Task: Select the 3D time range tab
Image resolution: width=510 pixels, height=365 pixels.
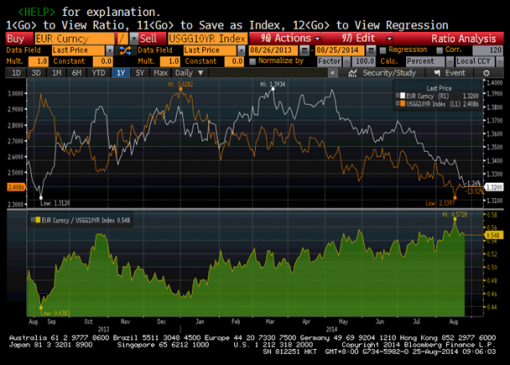Action: pos(36,73)
